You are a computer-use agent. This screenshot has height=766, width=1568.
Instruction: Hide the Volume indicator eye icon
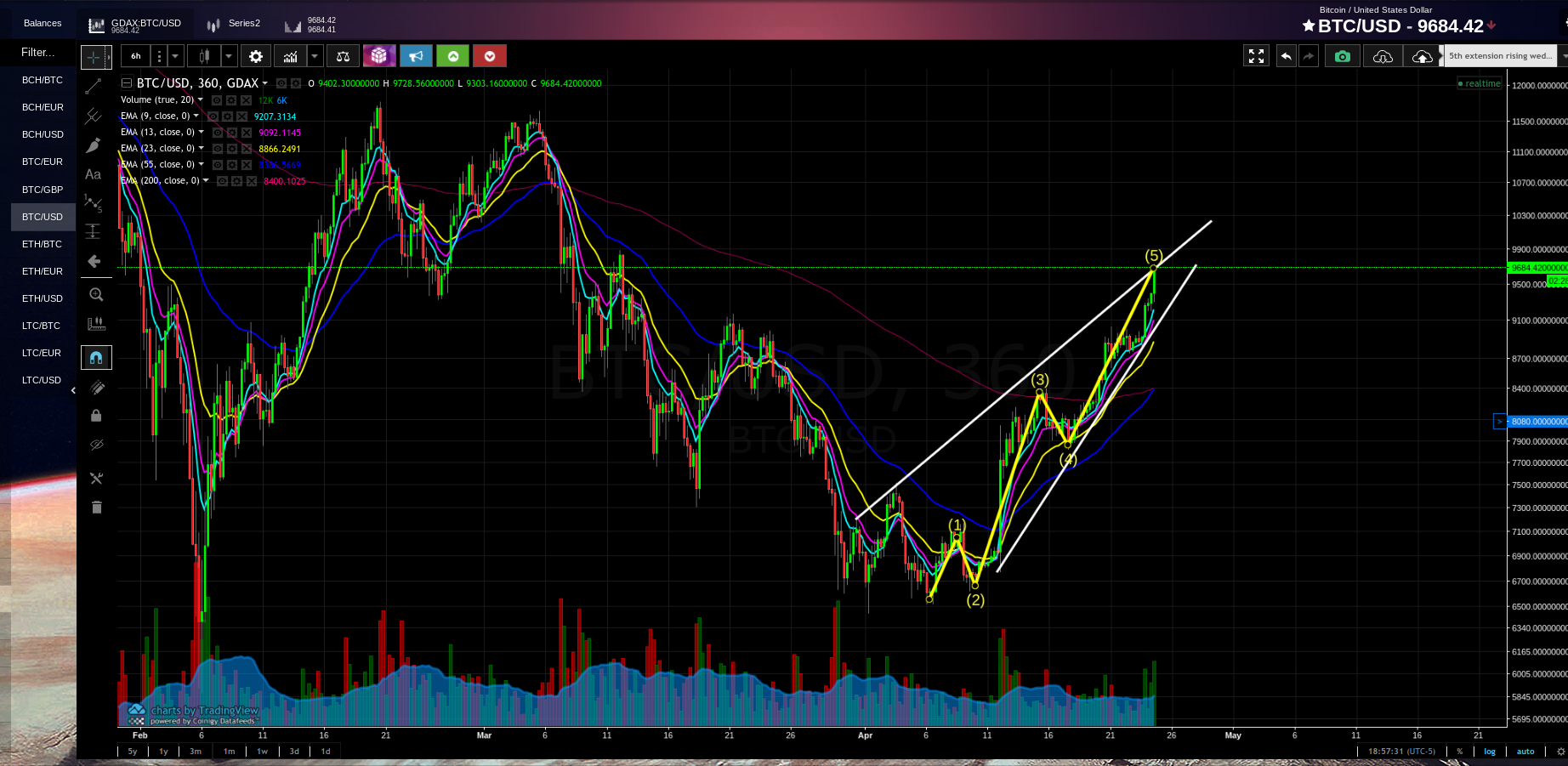point(217,100)
